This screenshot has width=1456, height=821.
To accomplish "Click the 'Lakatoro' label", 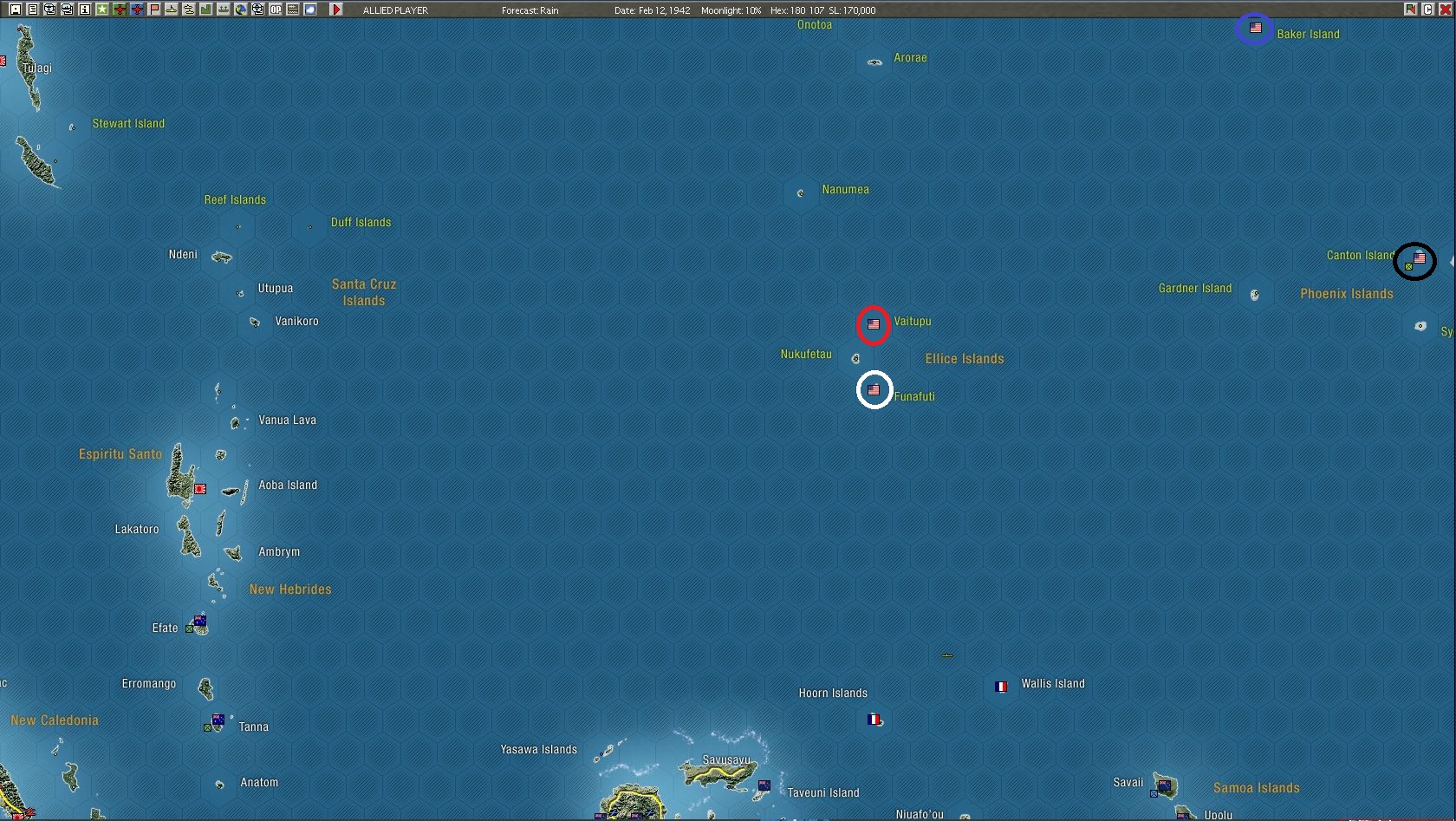I will click(x=137, y=530).
